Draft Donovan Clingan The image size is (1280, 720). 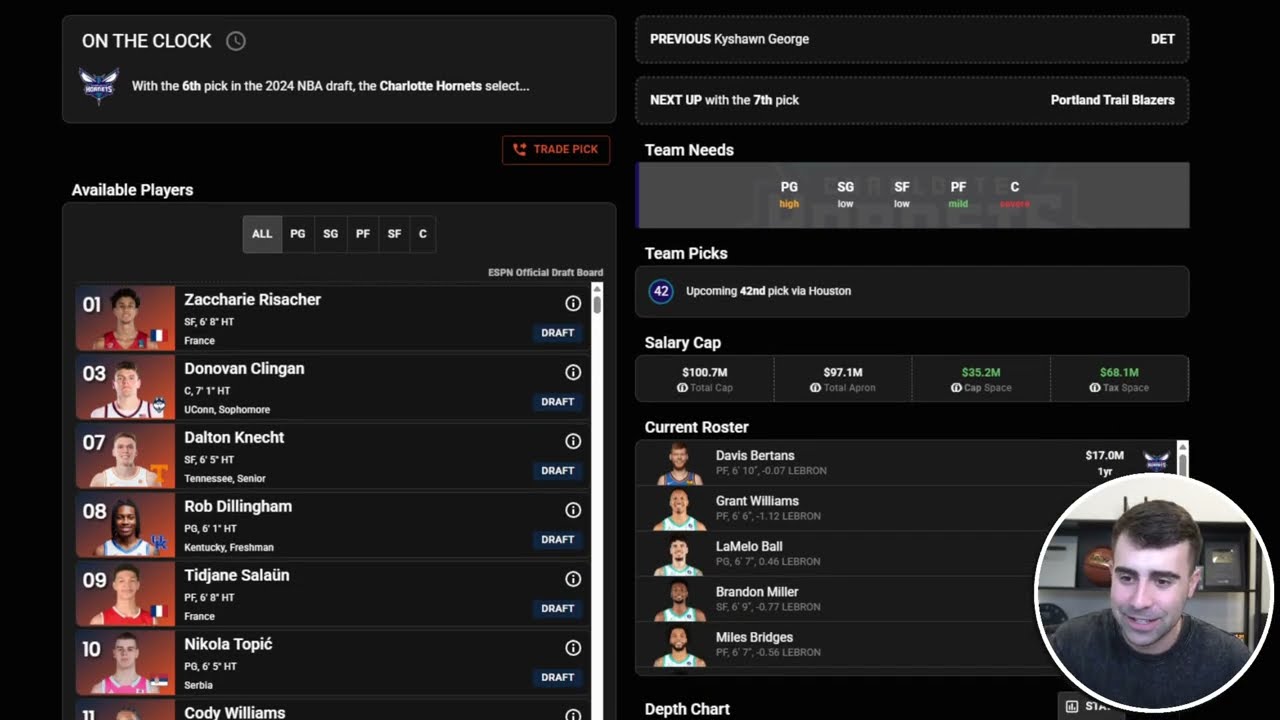pyautogui.click(x=558, y=402)
